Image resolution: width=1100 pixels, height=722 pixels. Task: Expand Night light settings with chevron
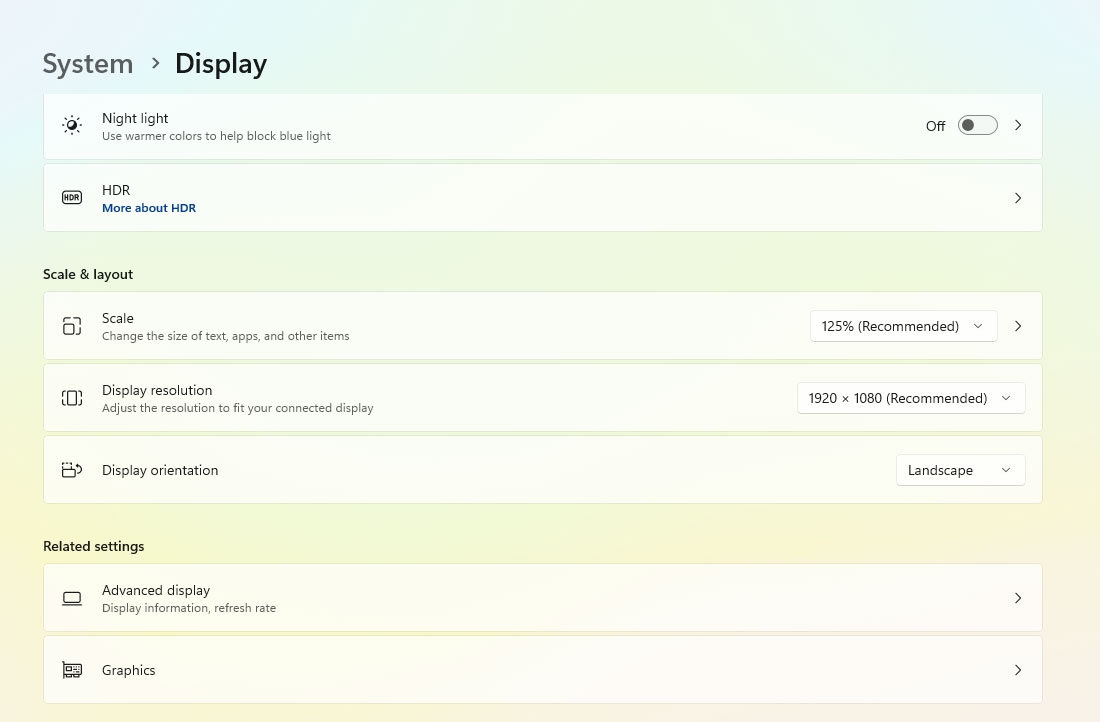tap(1018, 126)
